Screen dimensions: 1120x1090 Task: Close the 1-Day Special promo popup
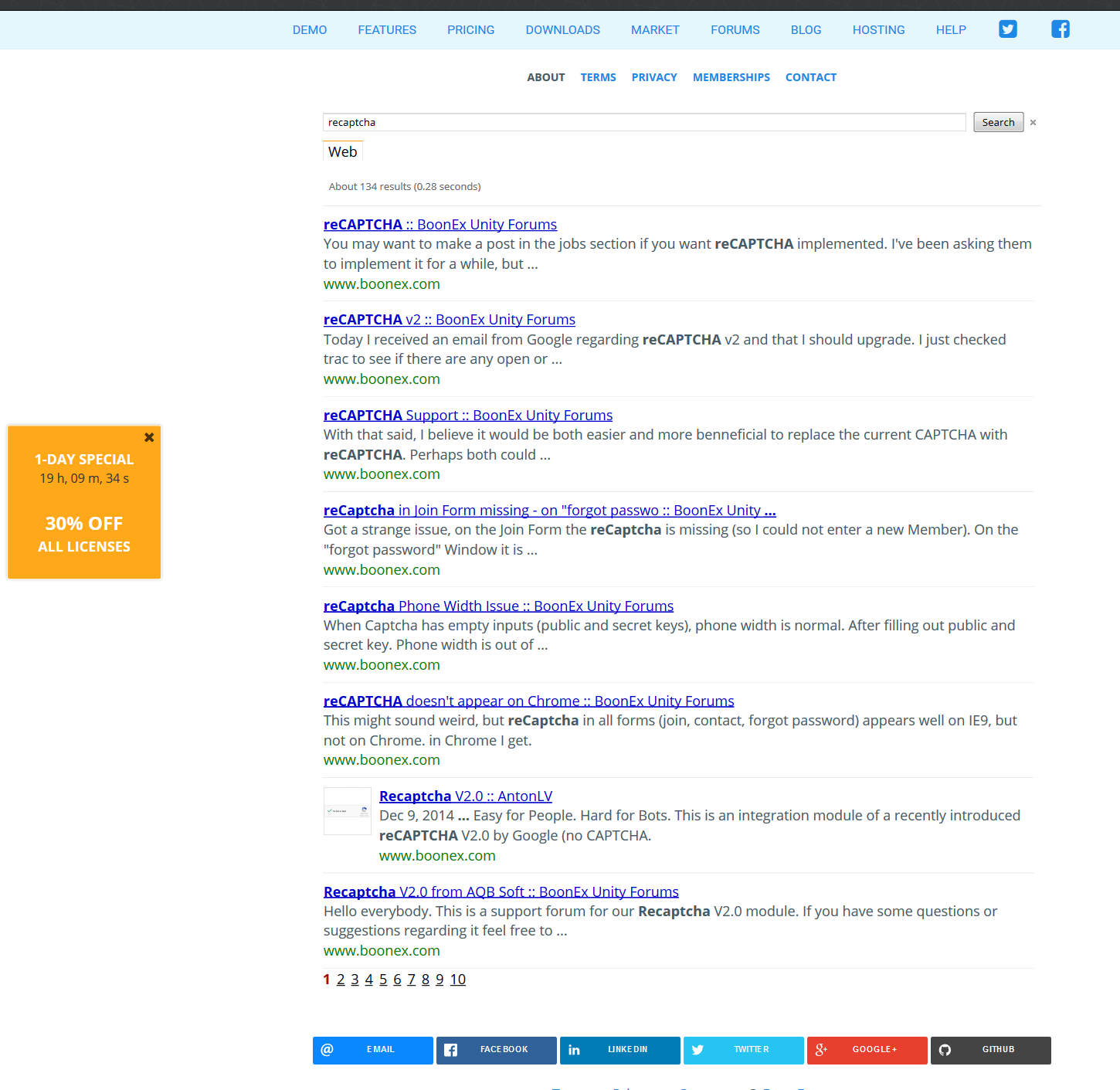pyautogui.click(x=149, y=437)
